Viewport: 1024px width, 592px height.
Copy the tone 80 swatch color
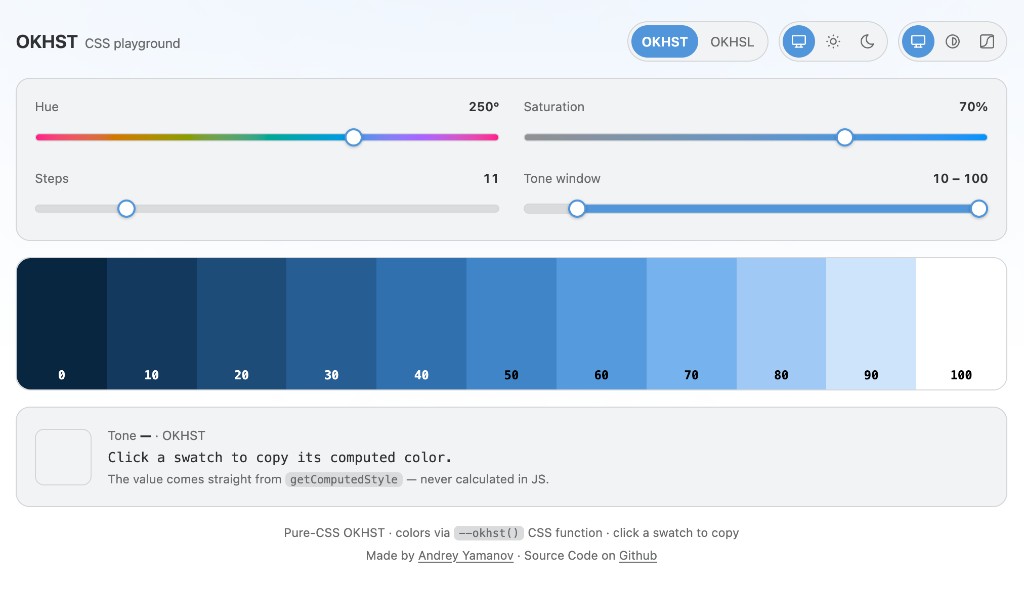[x=781, y=323]
